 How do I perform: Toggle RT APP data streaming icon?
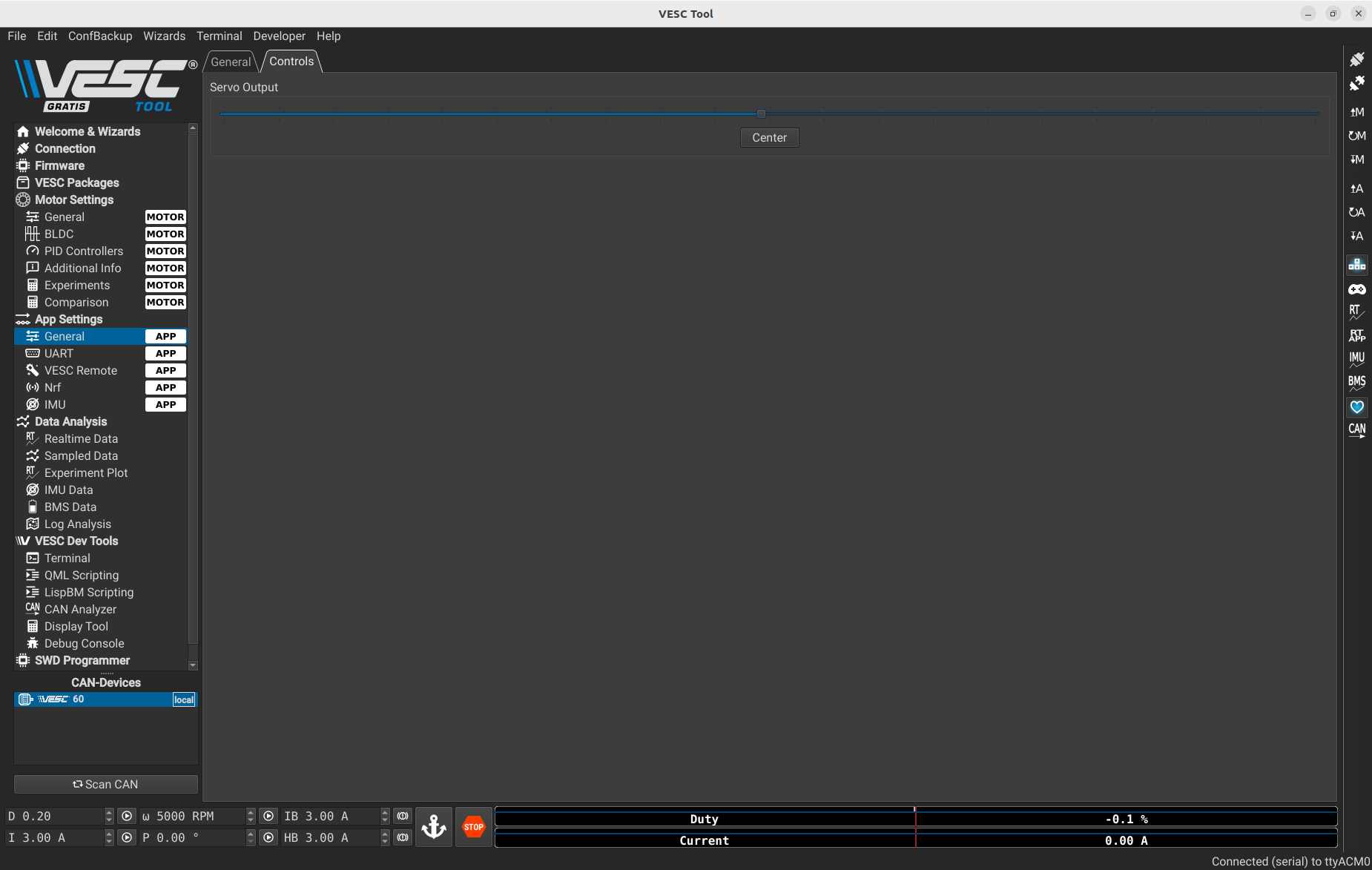1356,336
